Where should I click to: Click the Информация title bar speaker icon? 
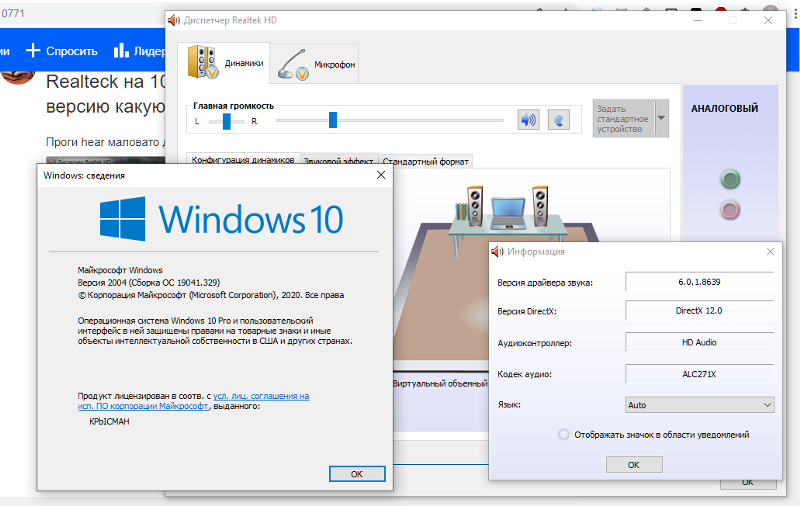pyautogui.click(x=497, y=251)
